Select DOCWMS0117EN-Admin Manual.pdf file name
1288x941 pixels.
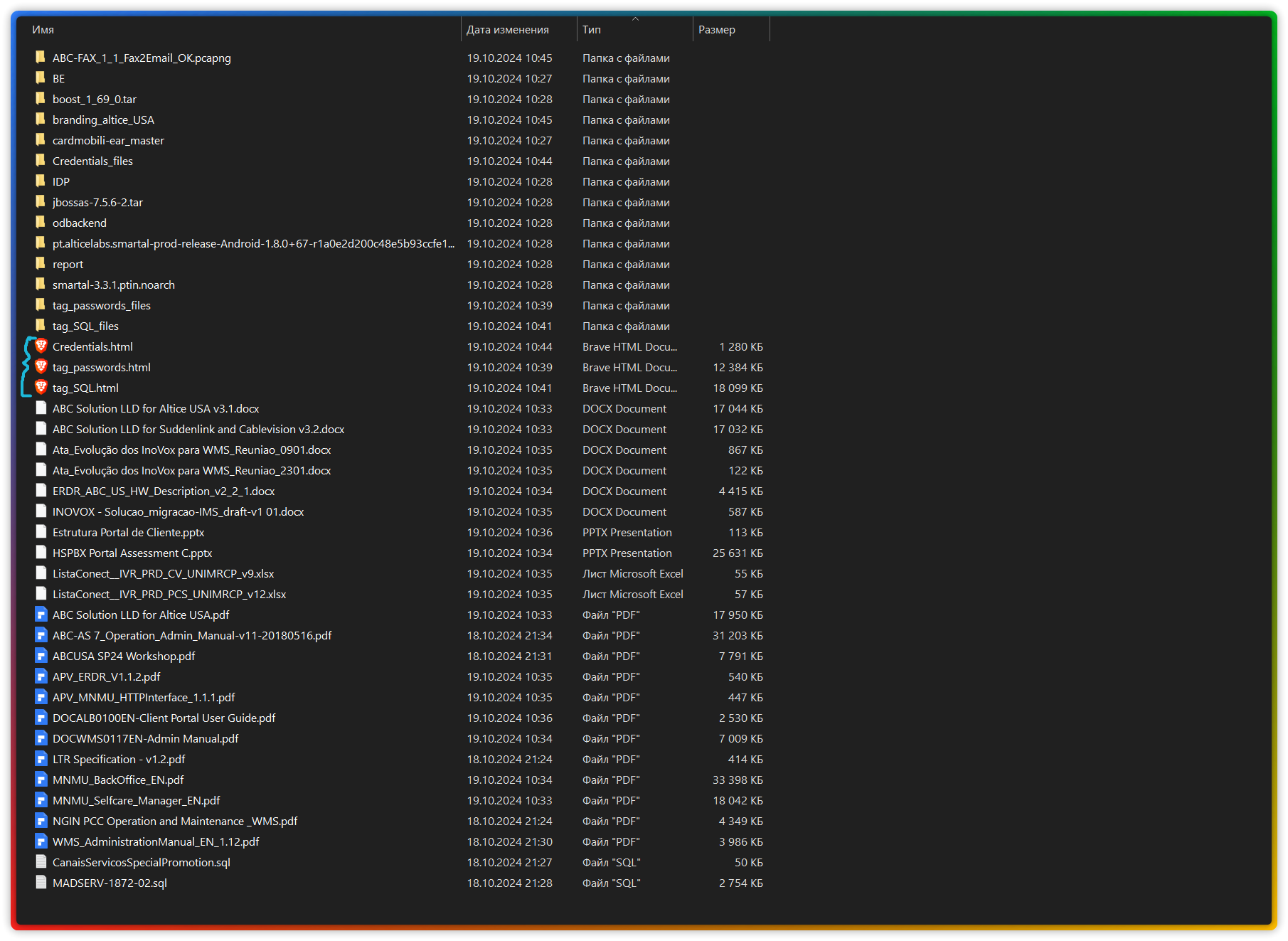[x=145, y=738]
